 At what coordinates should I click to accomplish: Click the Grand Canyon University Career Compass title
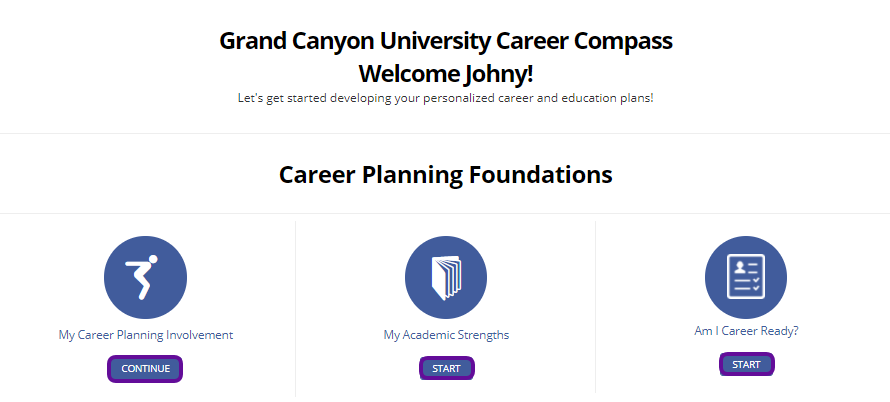(446, 41)
